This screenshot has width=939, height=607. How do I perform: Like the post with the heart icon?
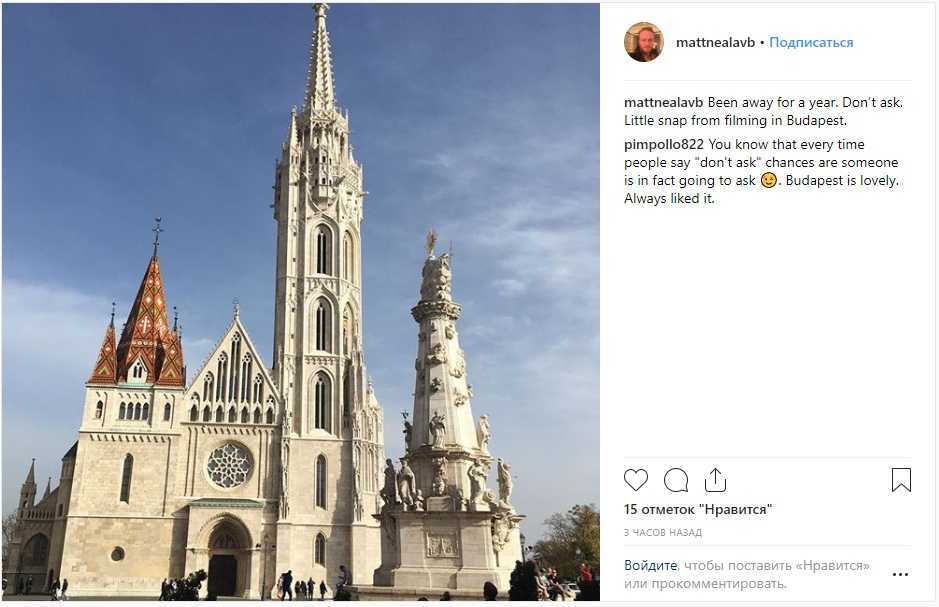coord(636,480)
